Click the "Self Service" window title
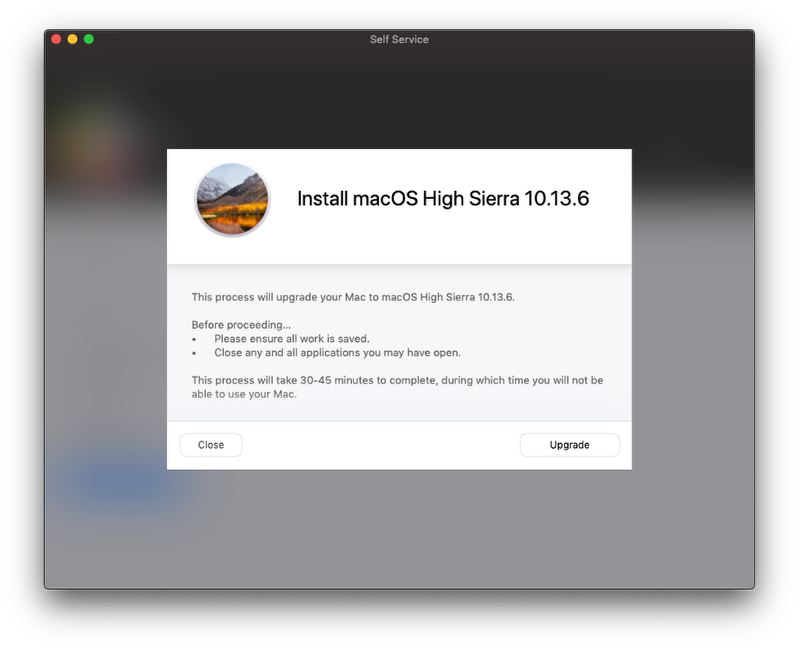 click(399, 39)
